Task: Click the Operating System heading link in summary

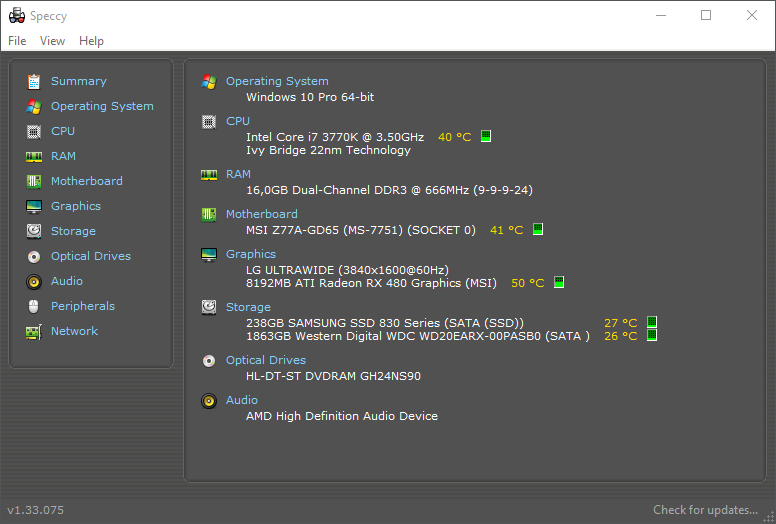Action: click(277, 81)
